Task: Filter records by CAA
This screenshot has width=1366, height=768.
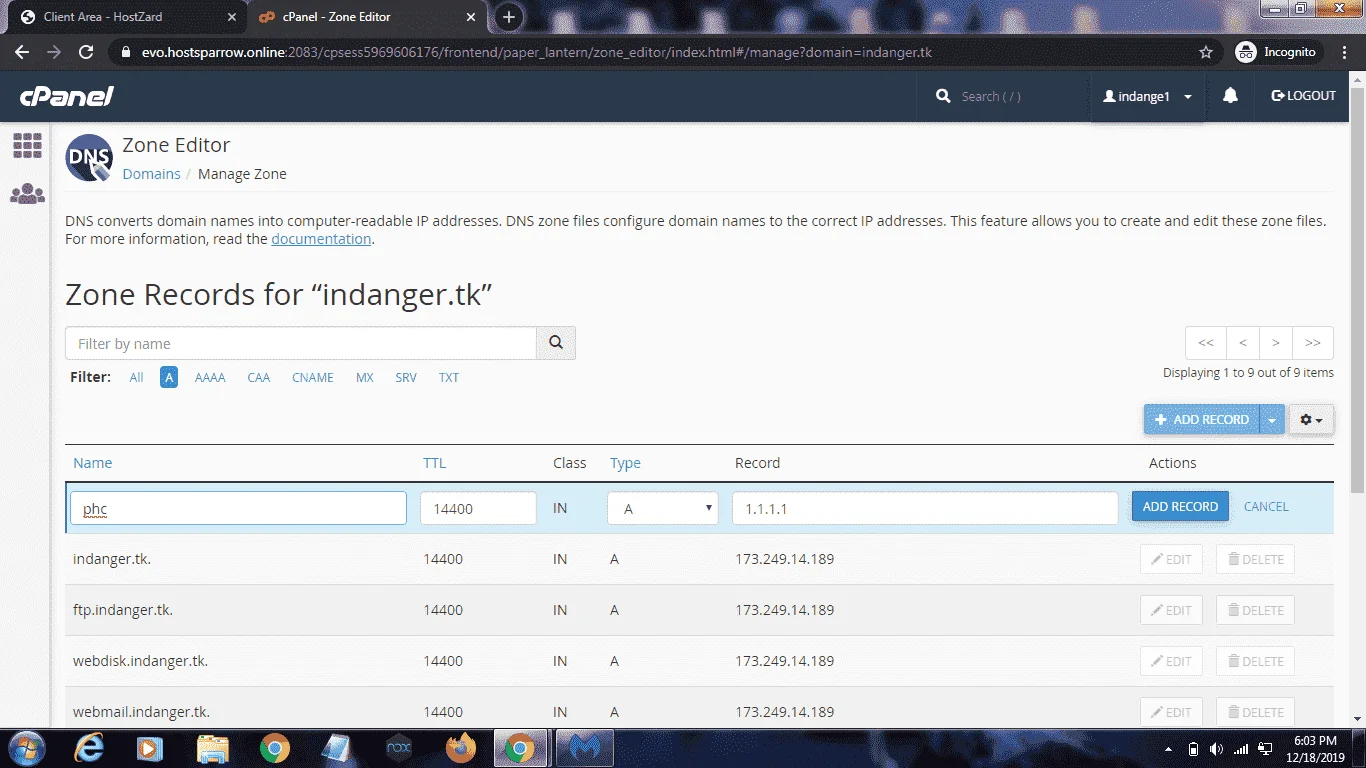Action: point(259,378)
